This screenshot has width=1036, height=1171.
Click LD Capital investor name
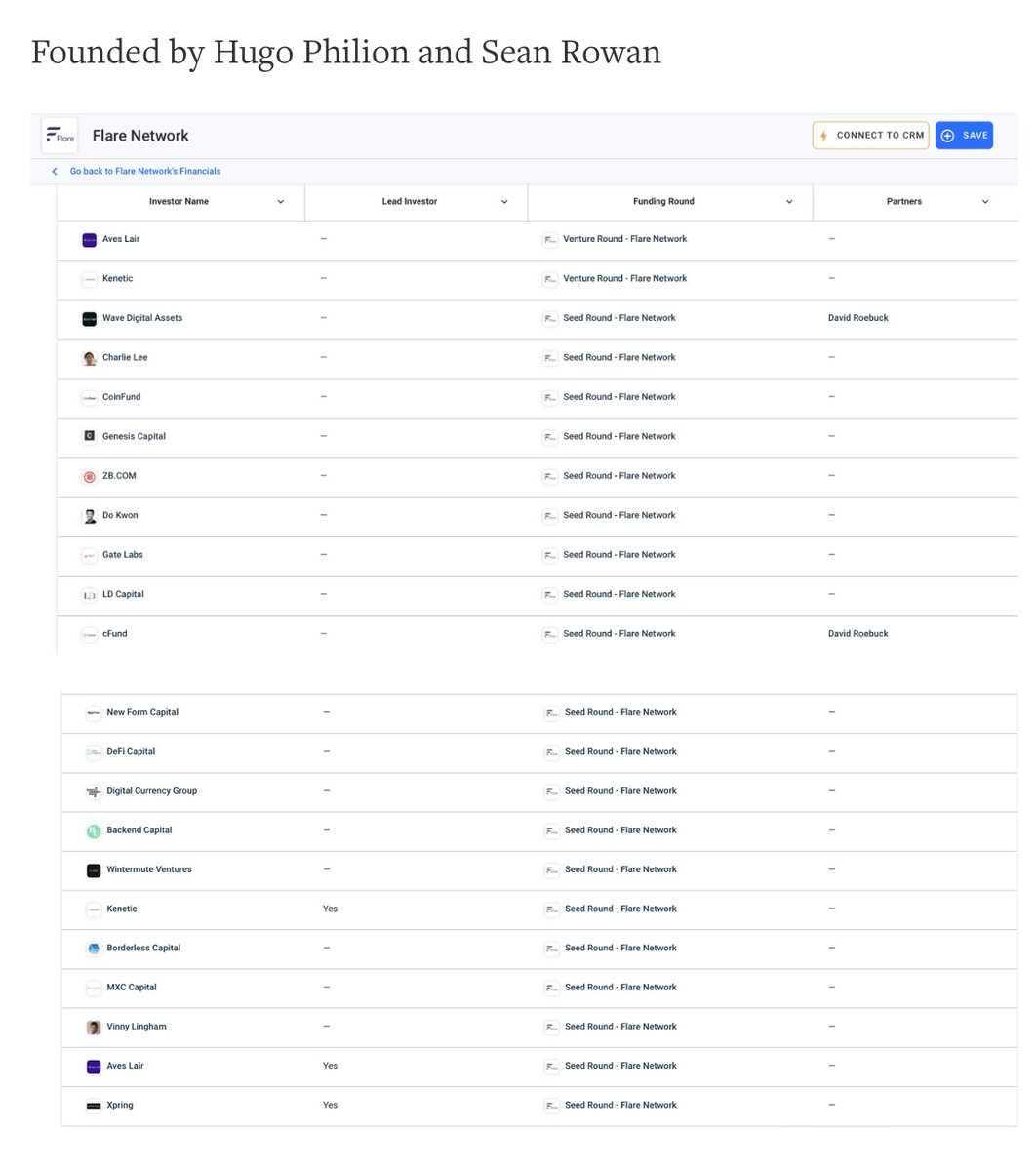coord(123,595)
